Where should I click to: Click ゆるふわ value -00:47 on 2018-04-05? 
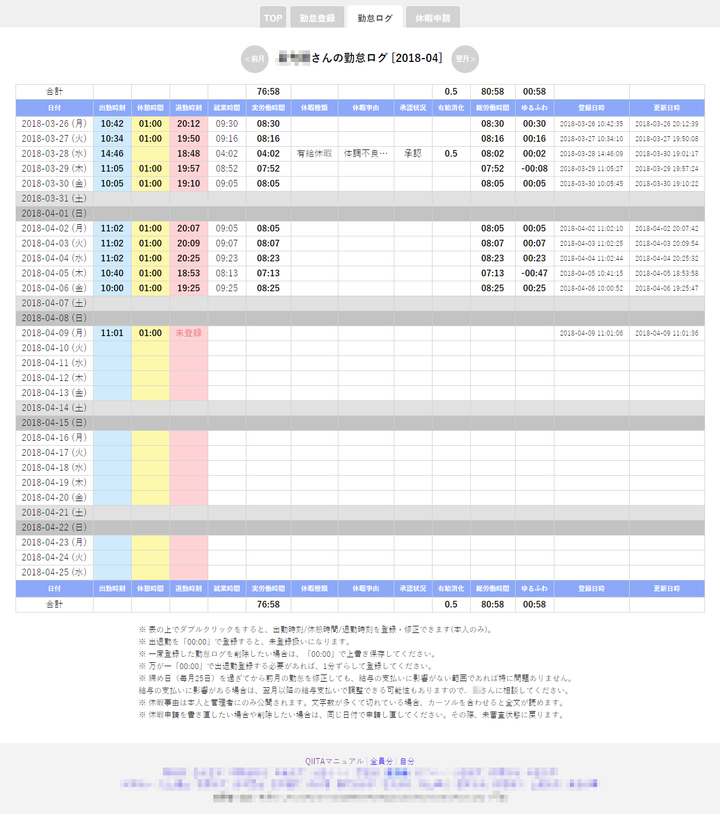[535, 273]
